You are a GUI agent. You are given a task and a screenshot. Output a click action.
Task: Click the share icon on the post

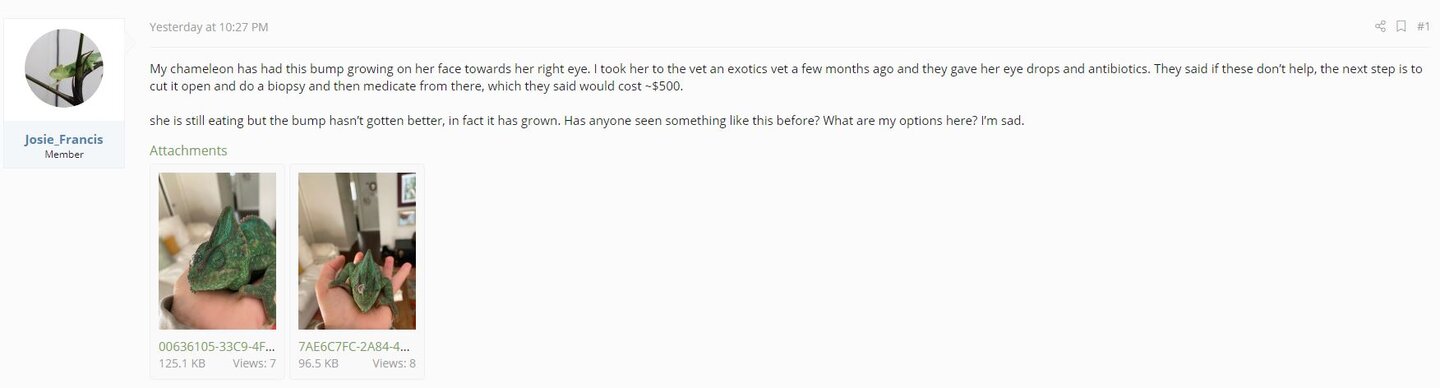click(x=1381, y=27)
